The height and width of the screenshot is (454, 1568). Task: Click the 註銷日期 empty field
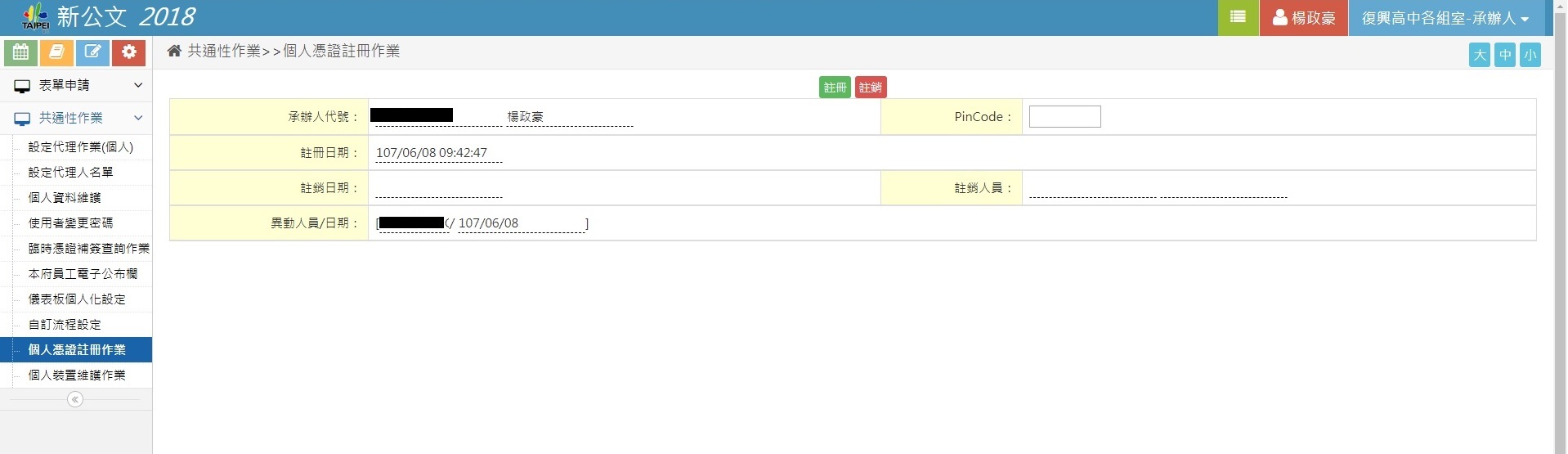pyautogui.click(x=439, y=188)
